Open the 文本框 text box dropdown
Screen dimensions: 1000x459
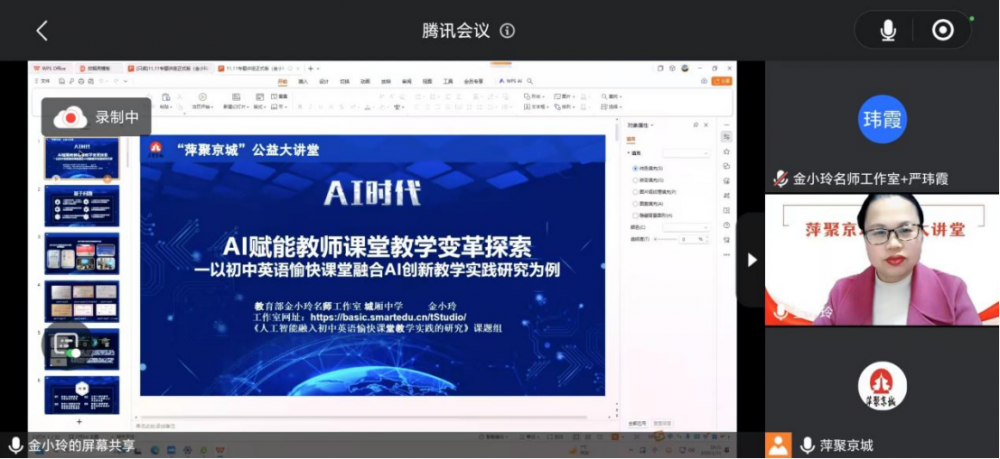[536, 107]
